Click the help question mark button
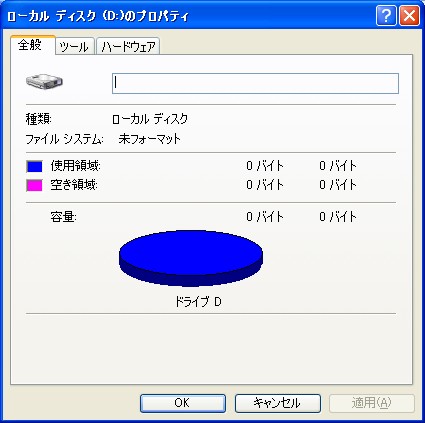Viewport: 425px width, 423px height. [x=386, y=16]
